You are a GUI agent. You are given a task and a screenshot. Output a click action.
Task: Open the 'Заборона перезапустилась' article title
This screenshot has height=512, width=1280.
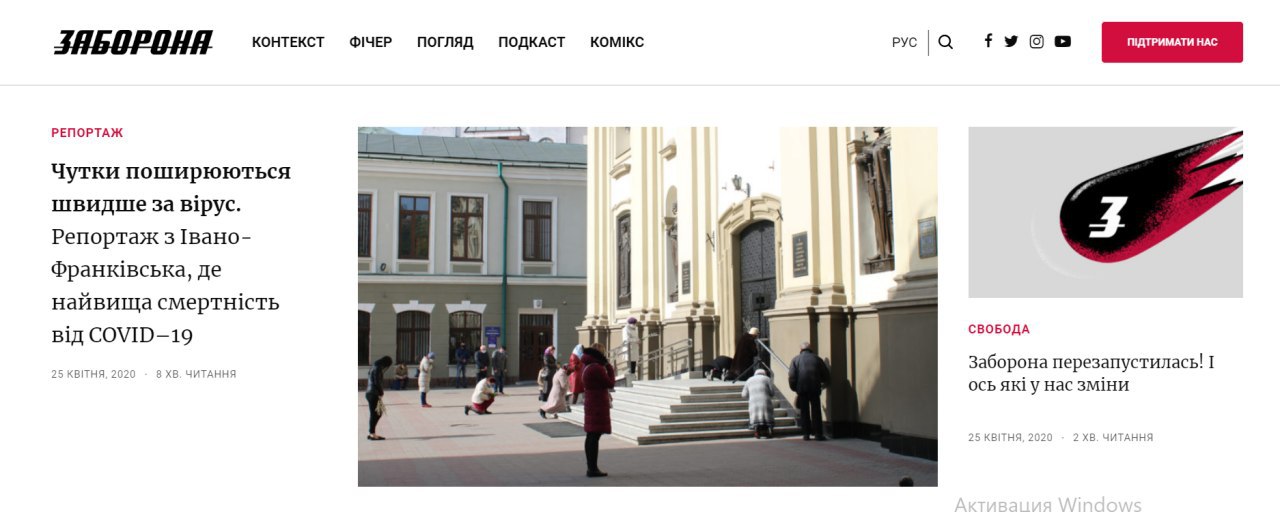(x=1091, y=373)
